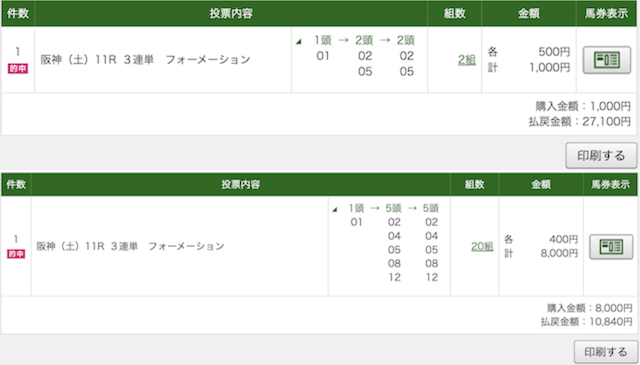The image size is (640, 365).
Task: Print the 1,000円 purchase section
Action: 601,156
